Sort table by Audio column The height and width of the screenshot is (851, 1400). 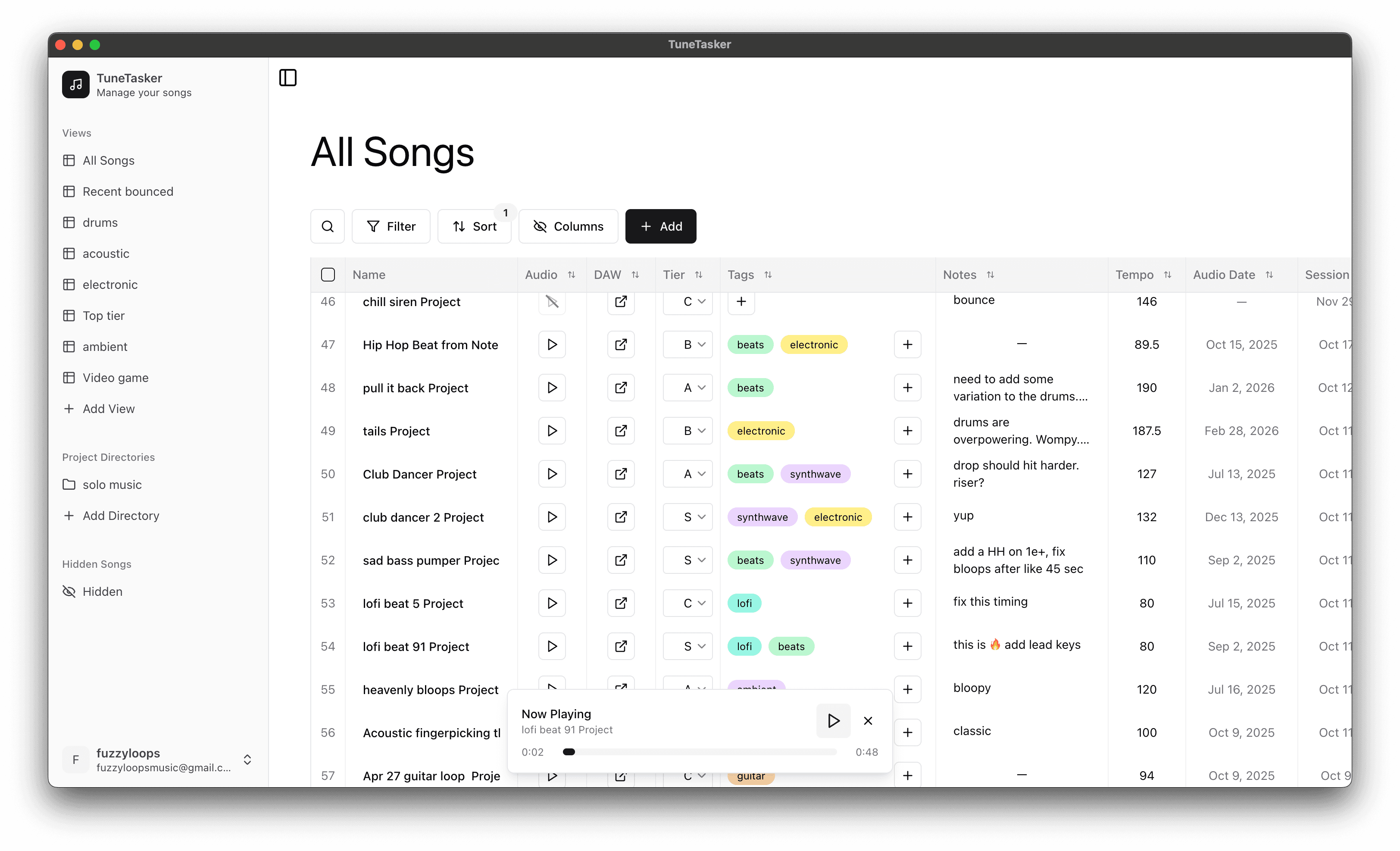point(571,275)
